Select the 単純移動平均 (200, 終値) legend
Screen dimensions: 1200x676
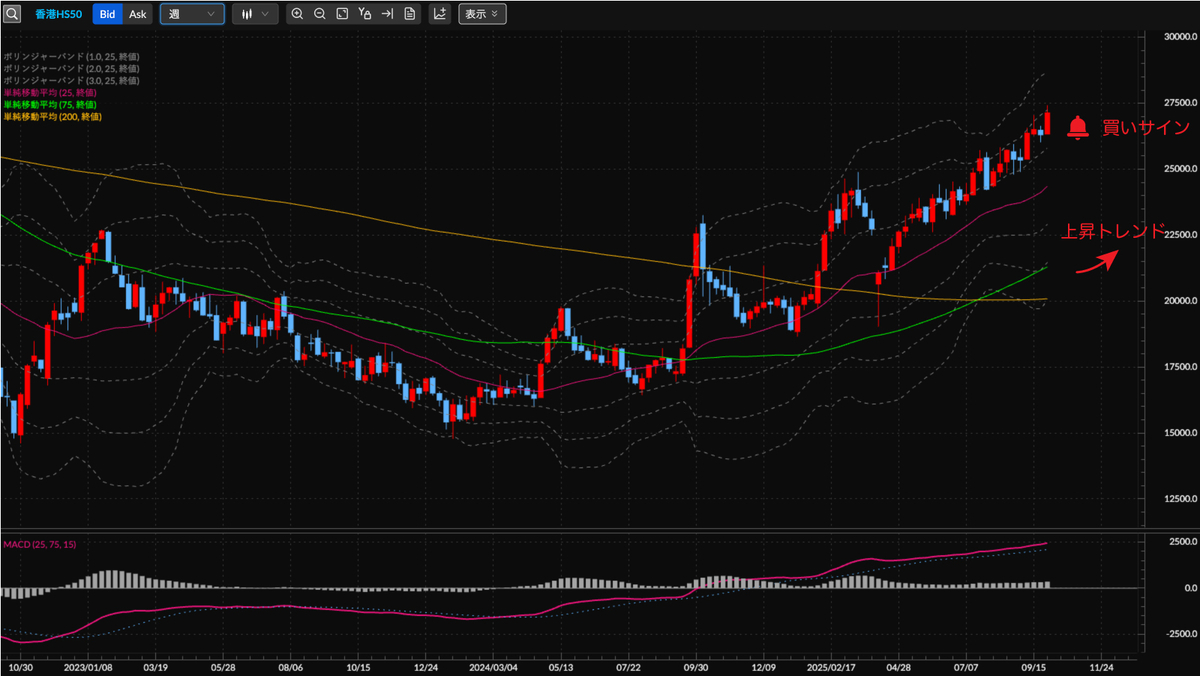[x=51, y=117]
